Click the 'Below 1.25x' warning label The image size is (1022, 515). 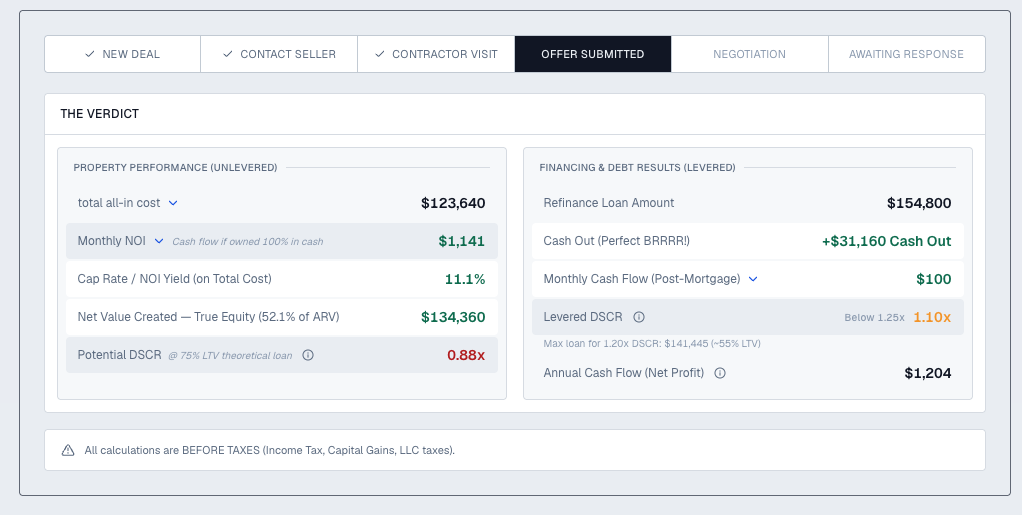pyautogui.click(x=874, y=318)
